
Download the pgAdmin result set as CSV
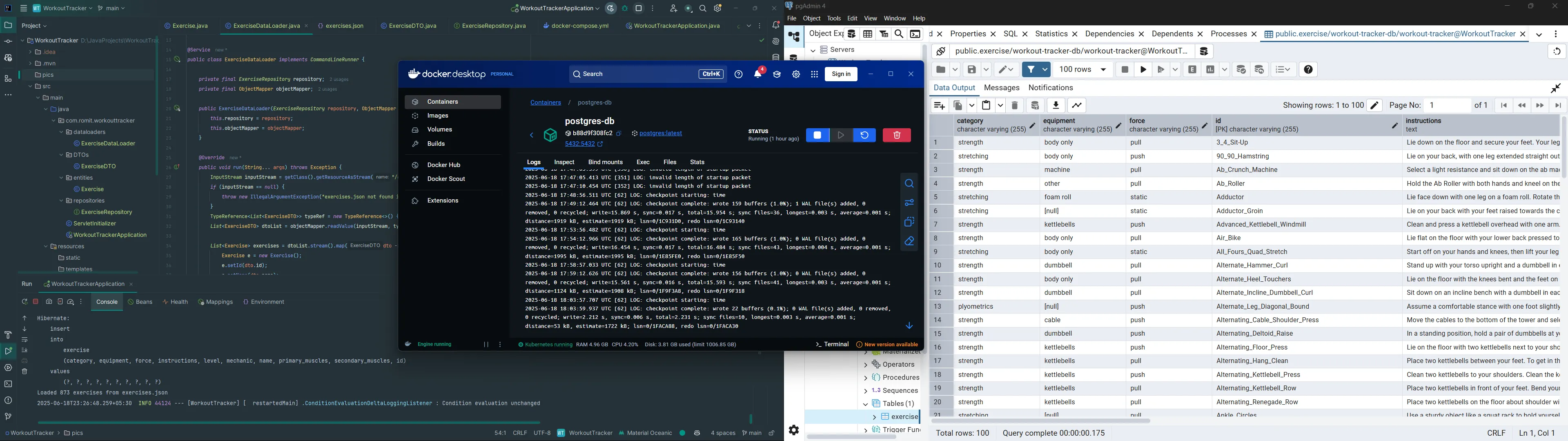(x=1056, y=105)
